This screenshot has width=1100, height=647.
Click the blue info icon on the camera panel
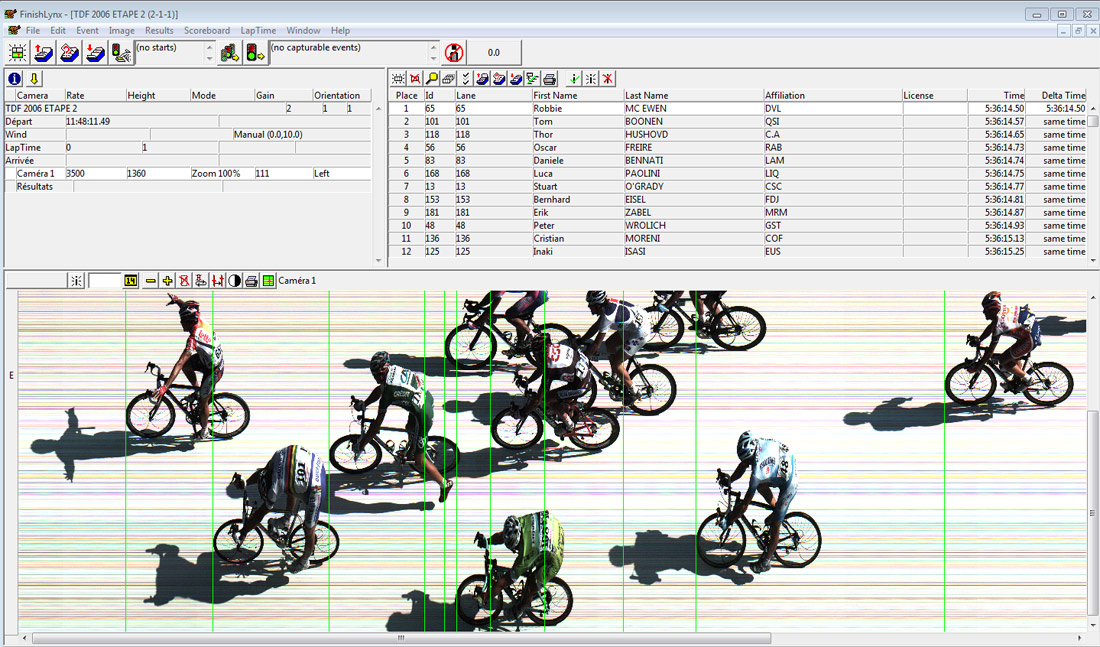[x=14, y=79]
